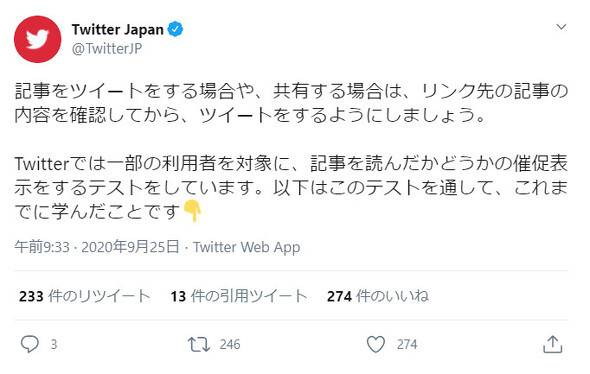
Task: Open the Twitter Japan display name link
Action: (118, 29)
